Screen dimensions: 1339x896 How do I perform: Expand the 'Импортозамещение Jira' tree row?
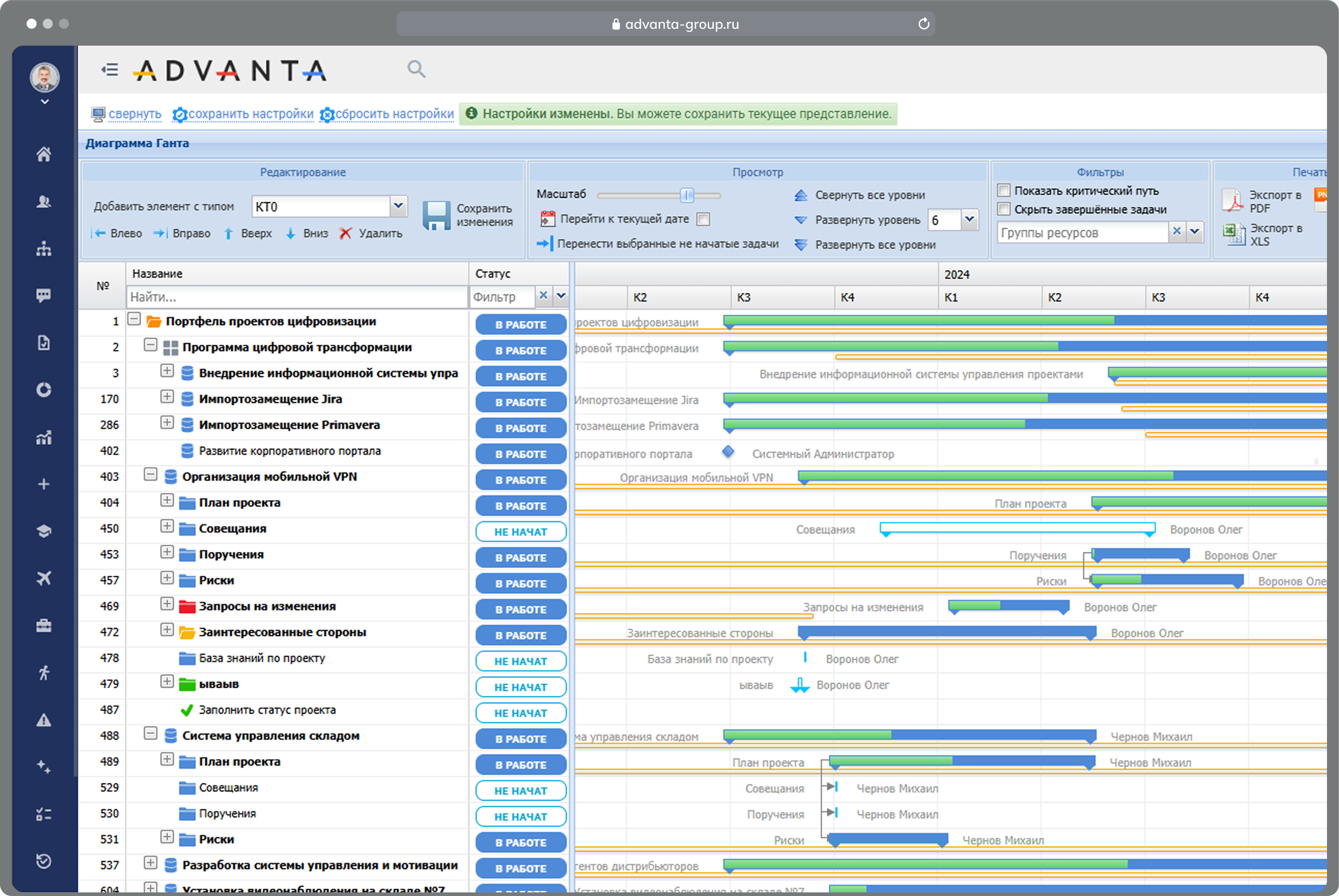pos(167,397)
